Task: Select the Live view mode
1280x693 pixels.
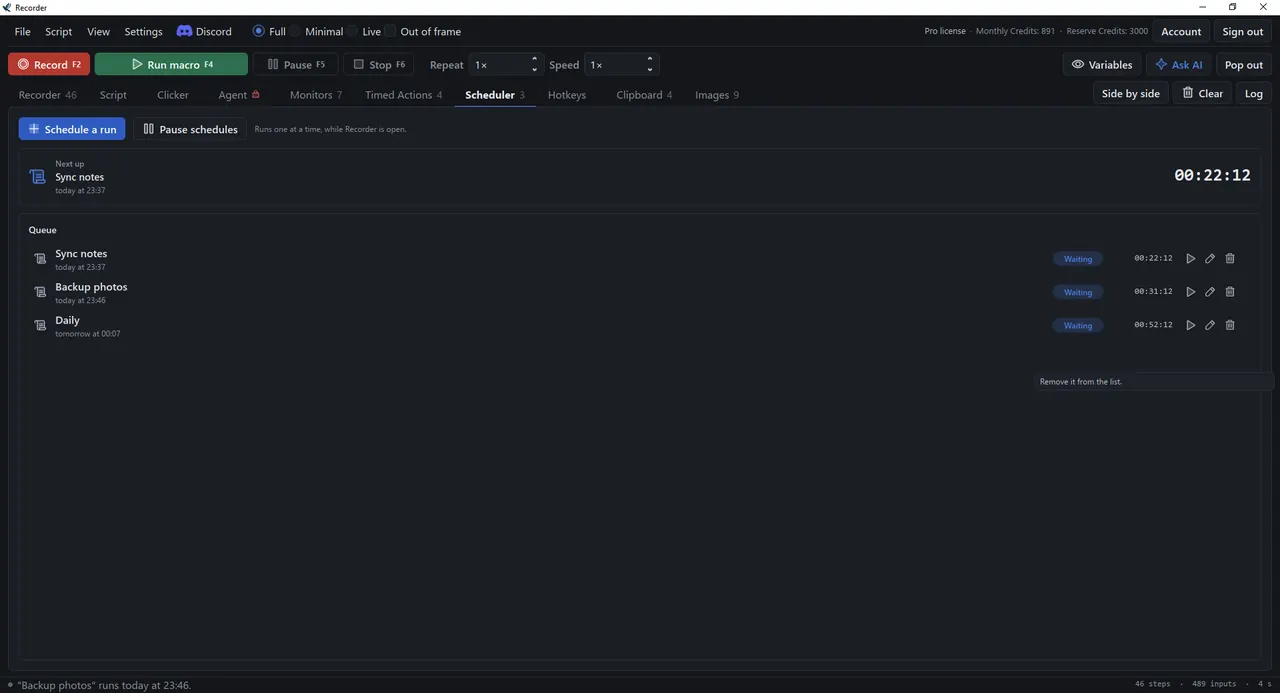Action: point(363,31)
